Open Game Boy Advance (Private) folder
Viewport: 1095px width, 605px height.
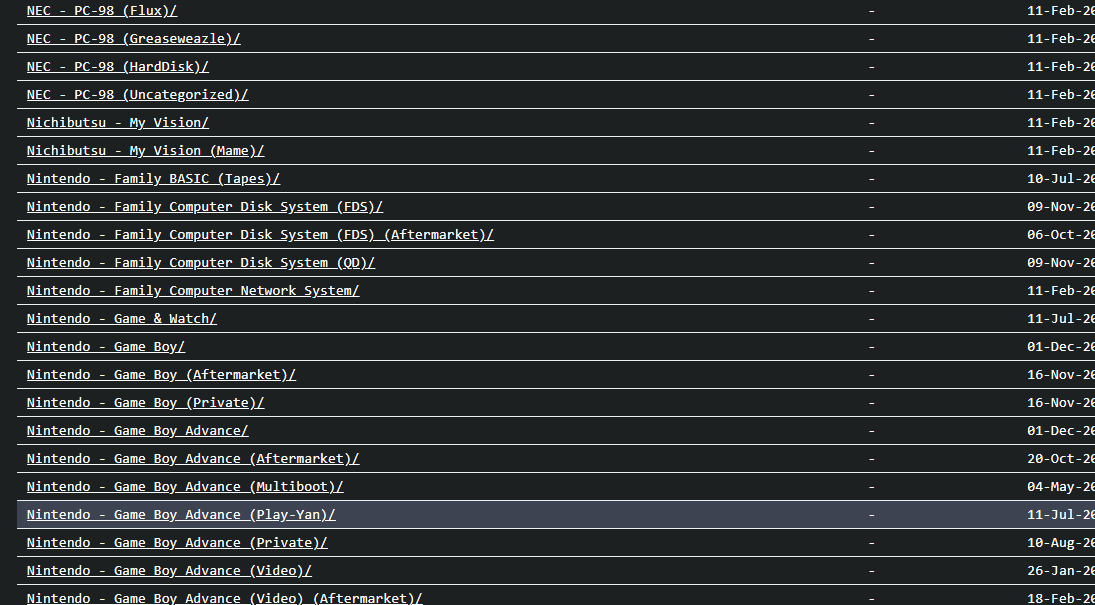[x=177, y=542]
